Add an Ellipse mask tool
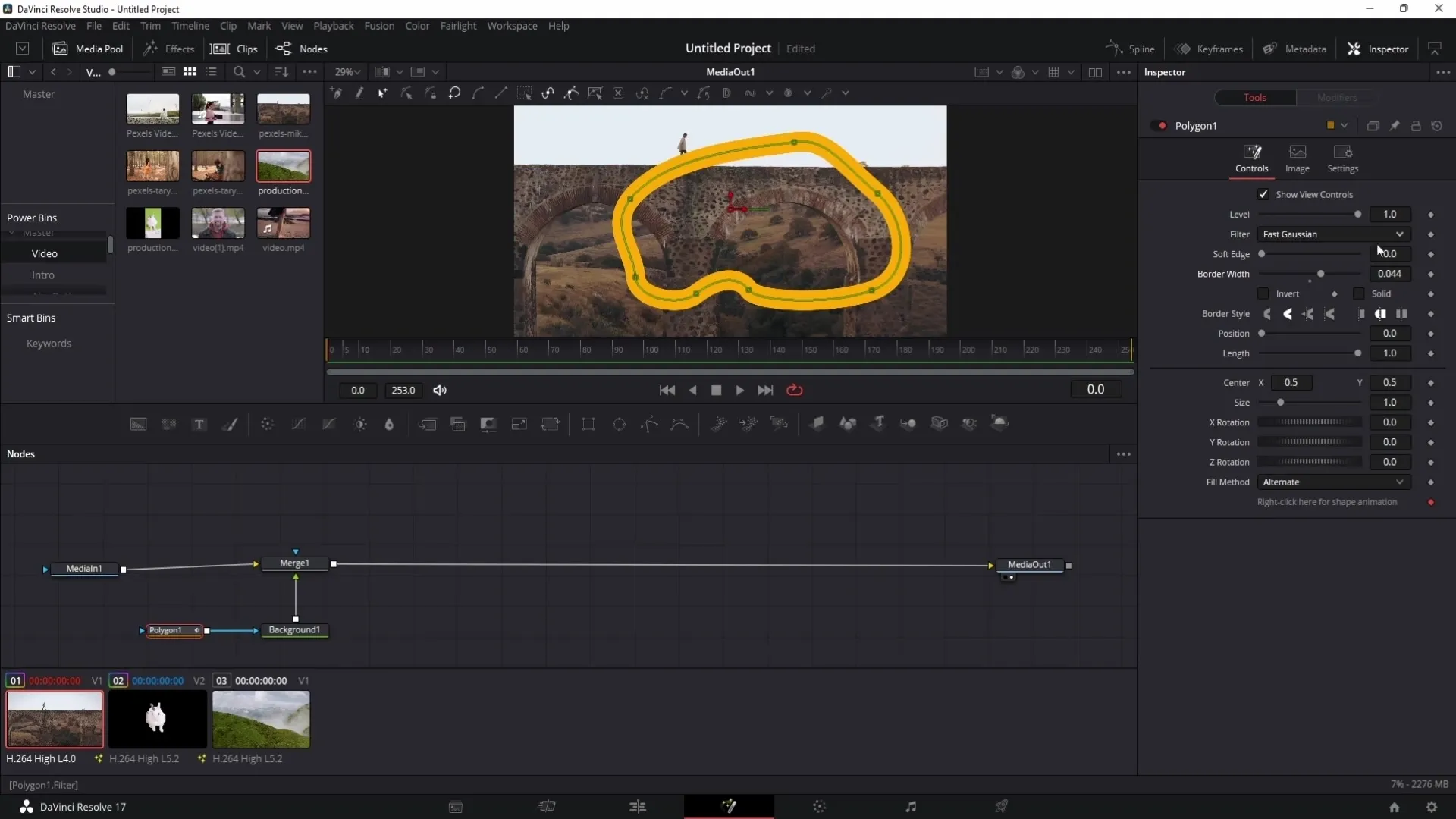 [x=620, y=424]
